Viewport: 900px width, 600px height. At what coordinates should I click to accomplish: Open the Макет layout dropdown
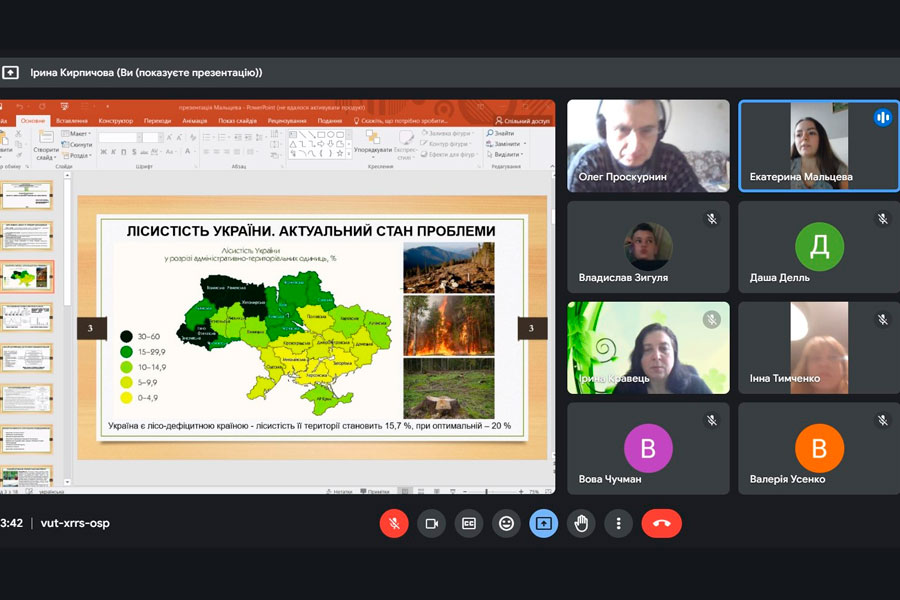76,133
